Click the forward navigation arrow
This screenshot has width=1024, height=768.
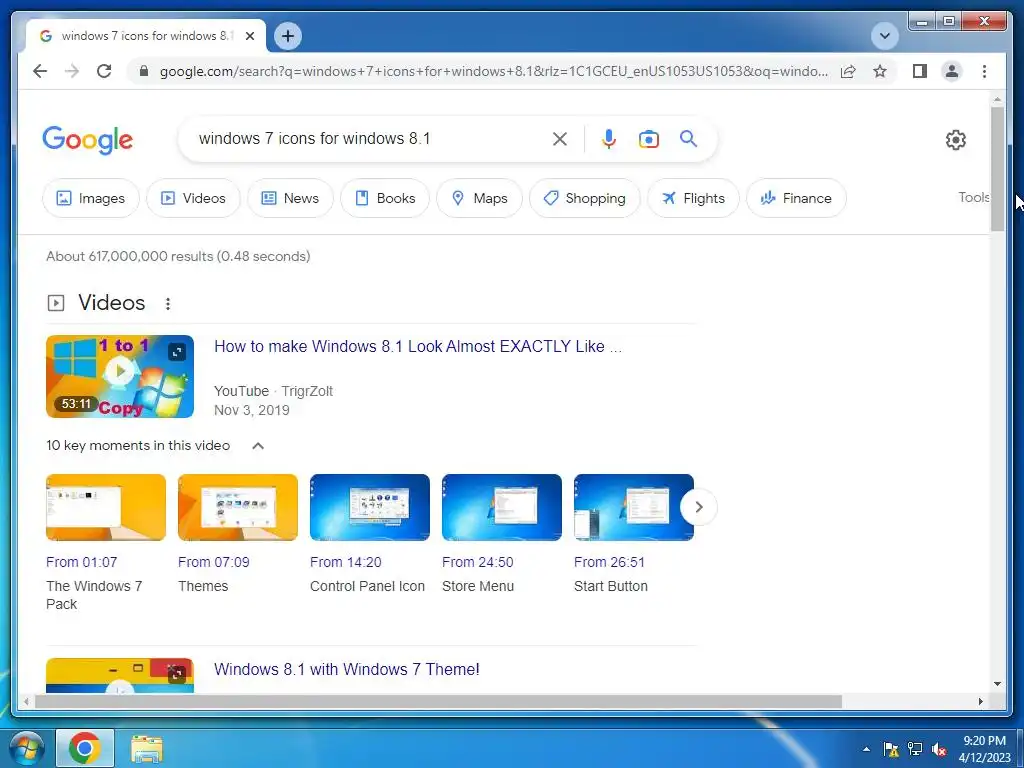coord(72,71)
